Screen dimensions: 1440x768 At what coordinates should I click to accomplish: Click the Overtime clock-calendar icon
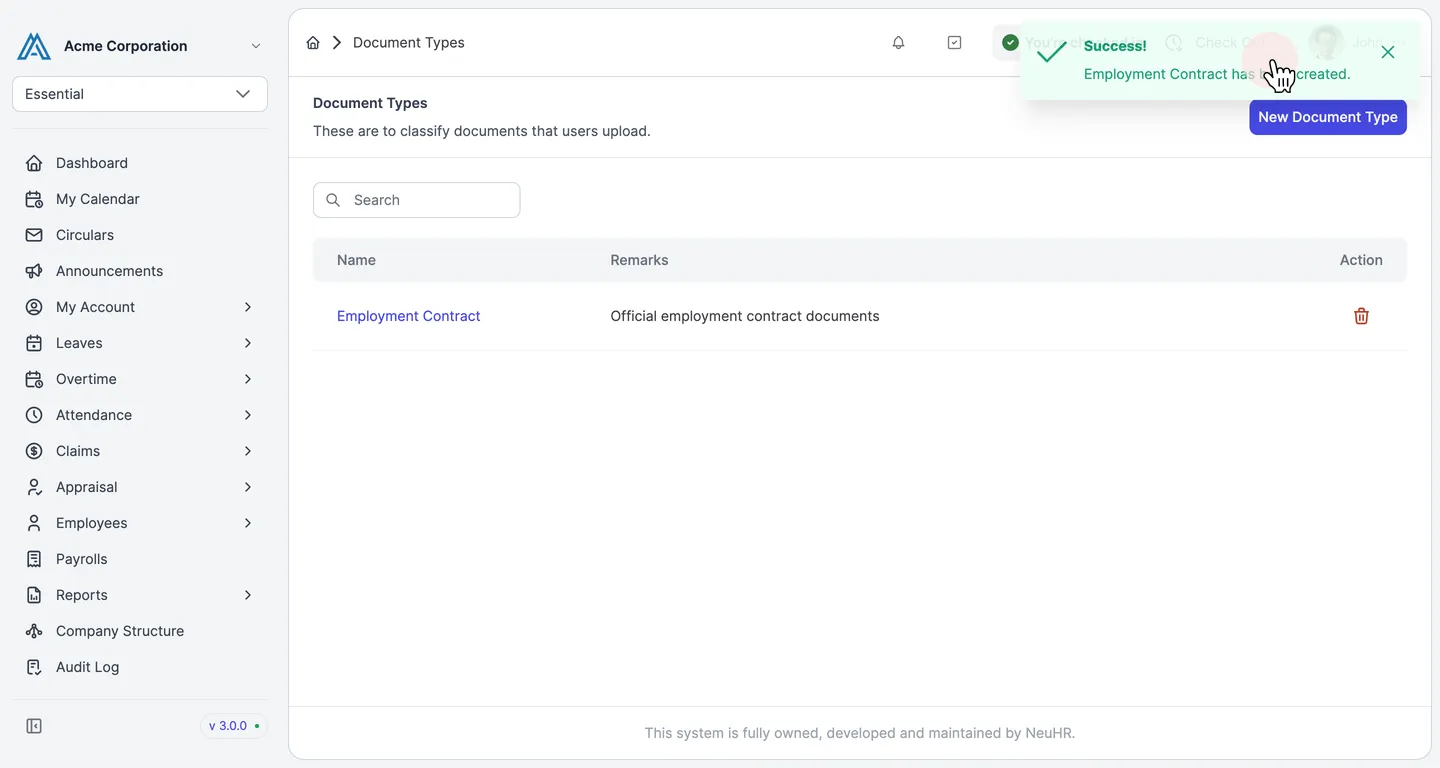pyautogui.click(x=34, y=379)
